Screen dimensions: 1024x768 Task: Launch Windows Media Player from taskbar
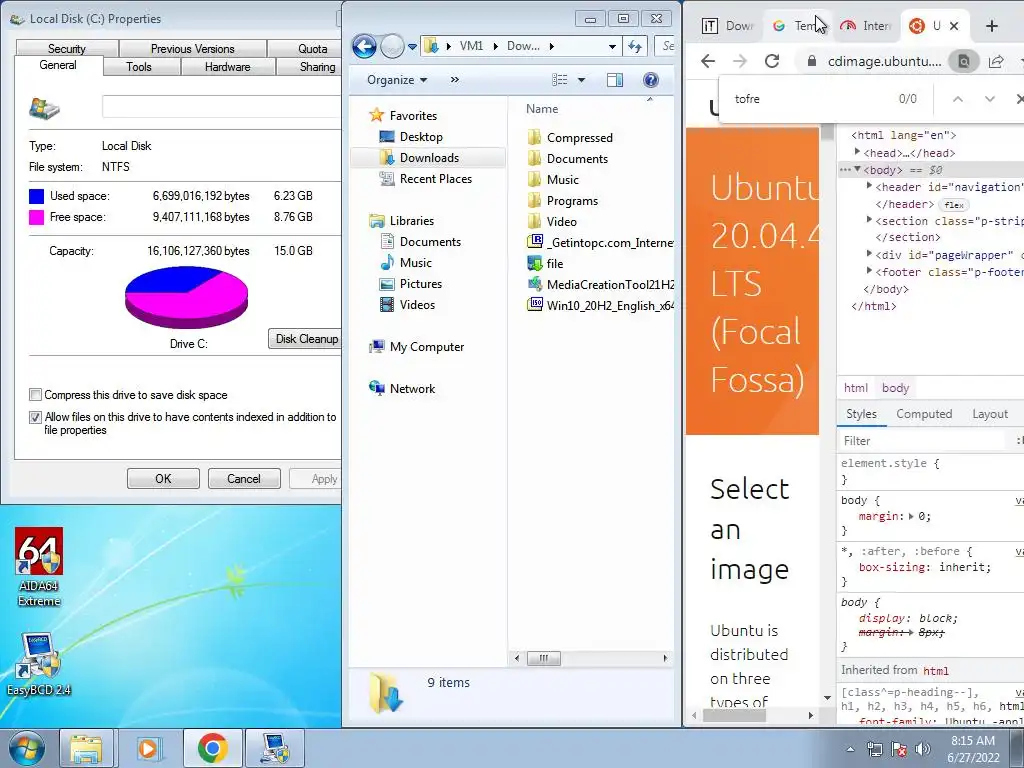pos(148,748)
